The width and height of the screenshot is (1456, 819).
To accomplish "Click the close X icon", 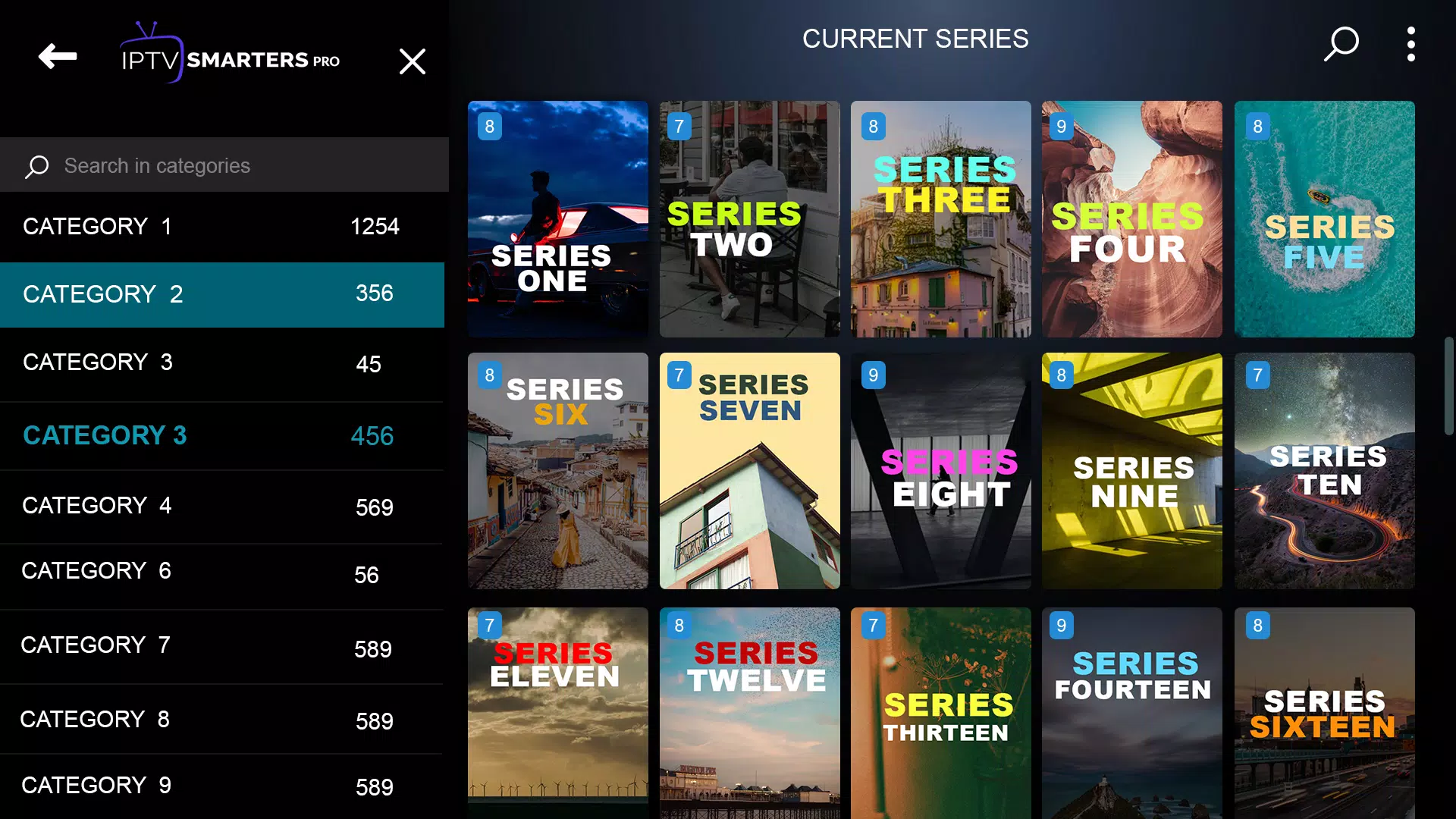I will pyautogui.click(x=412, y=61).
